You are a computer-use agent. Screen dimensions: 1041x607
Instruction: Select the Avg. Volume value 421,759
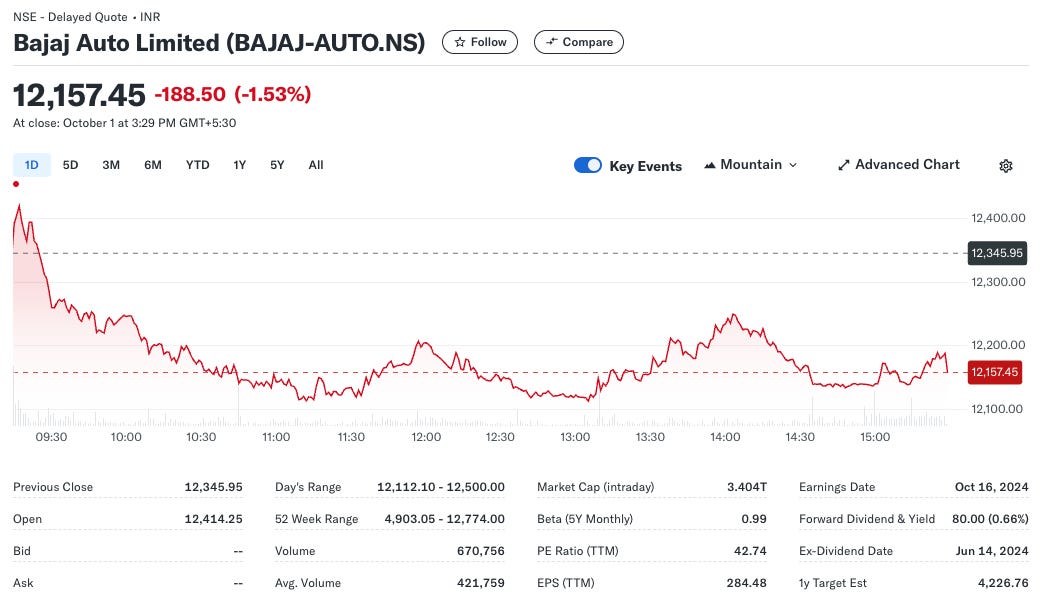point(481,582)
